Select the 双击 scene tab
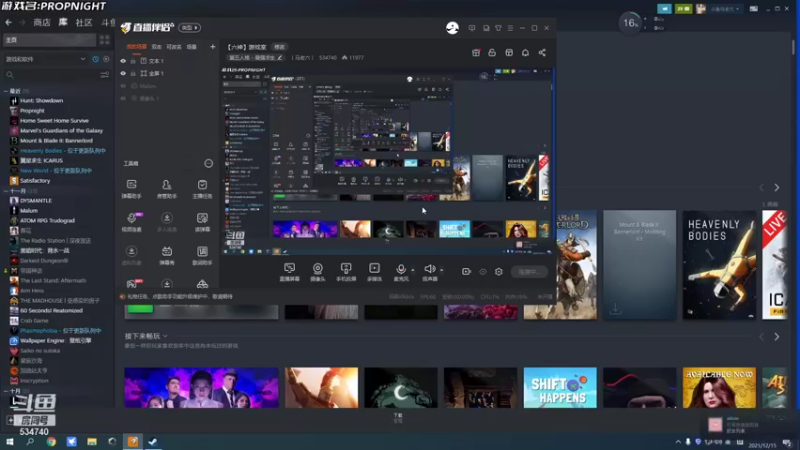The width and height of the screenshot is (800, 450). [157, 47]
